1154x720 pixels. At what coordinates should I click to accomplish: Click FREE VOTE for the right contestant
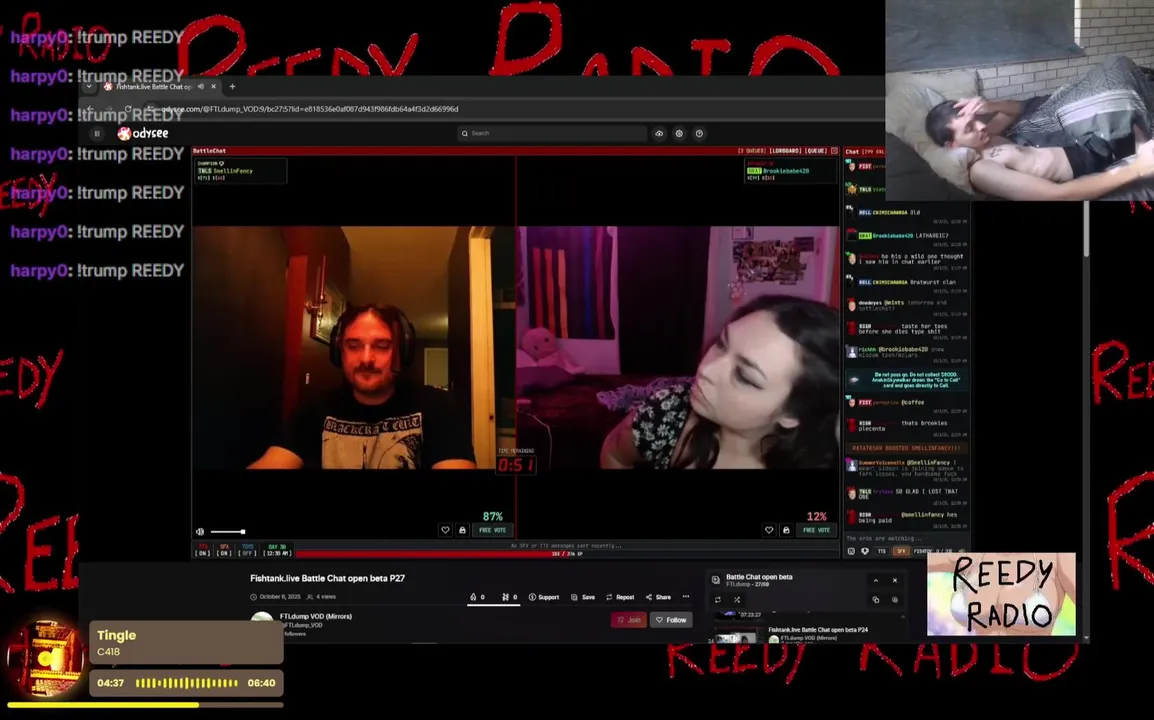[x=816, y=530]
